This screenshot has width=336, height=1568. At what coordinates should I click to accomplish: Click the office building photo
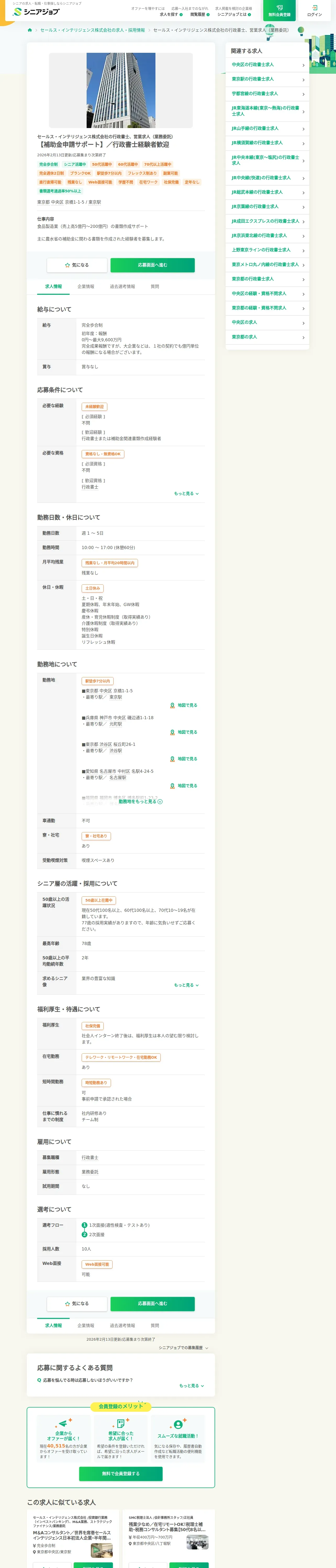121,90
